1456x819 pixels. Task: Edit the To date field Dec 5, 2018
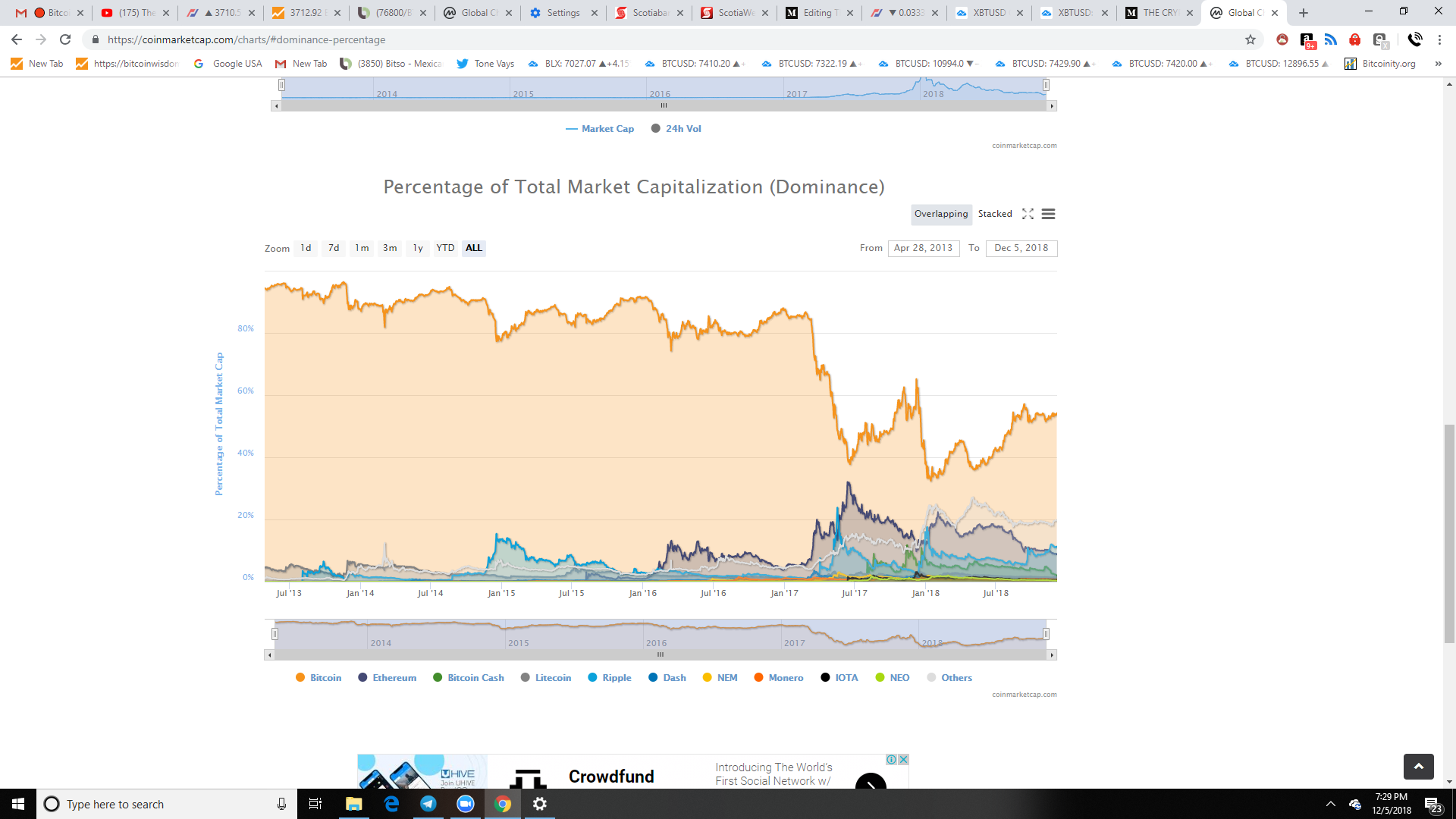[1021, 248]
